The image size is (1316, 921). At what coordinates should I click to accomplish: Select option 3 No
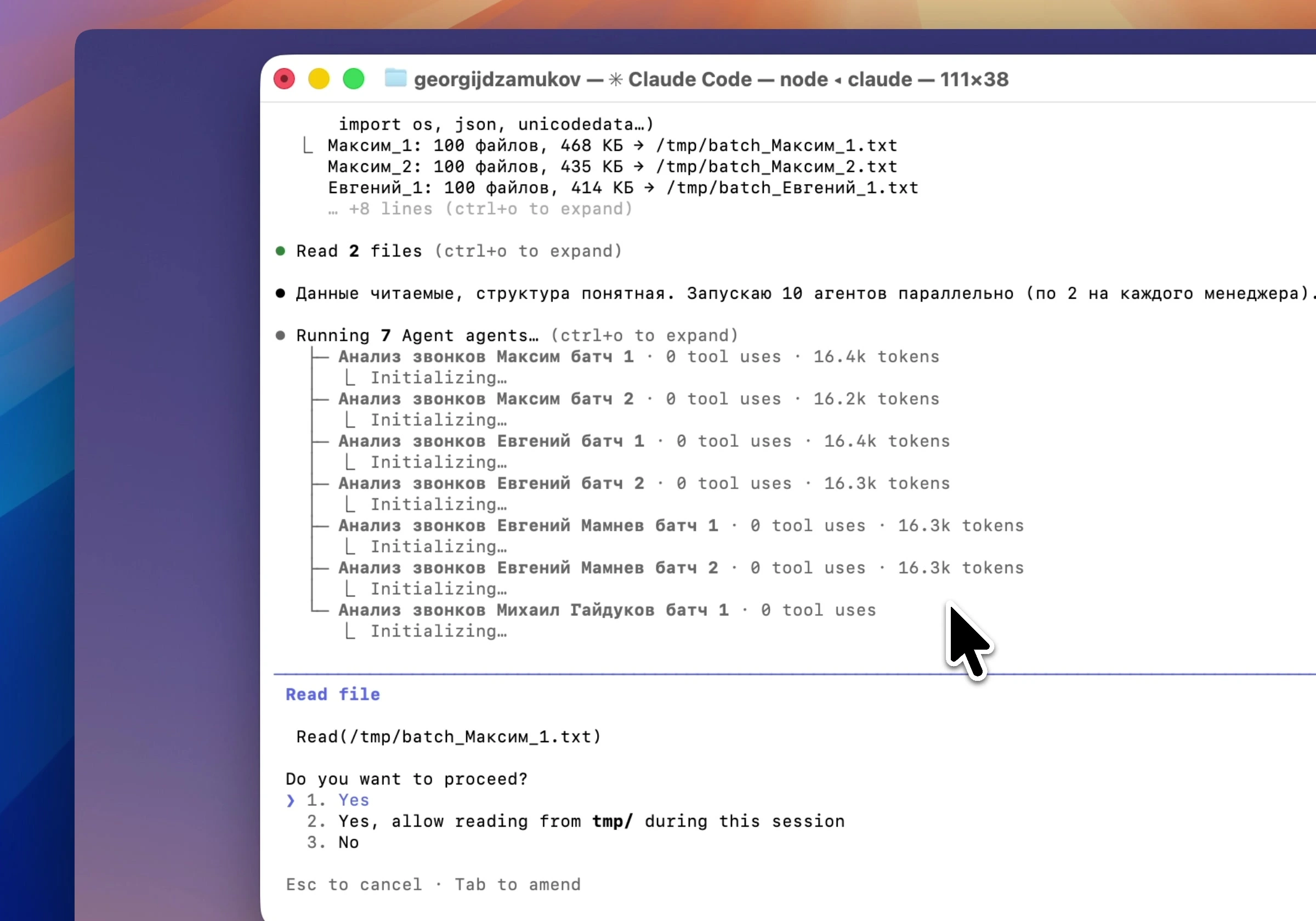(348, 843)
